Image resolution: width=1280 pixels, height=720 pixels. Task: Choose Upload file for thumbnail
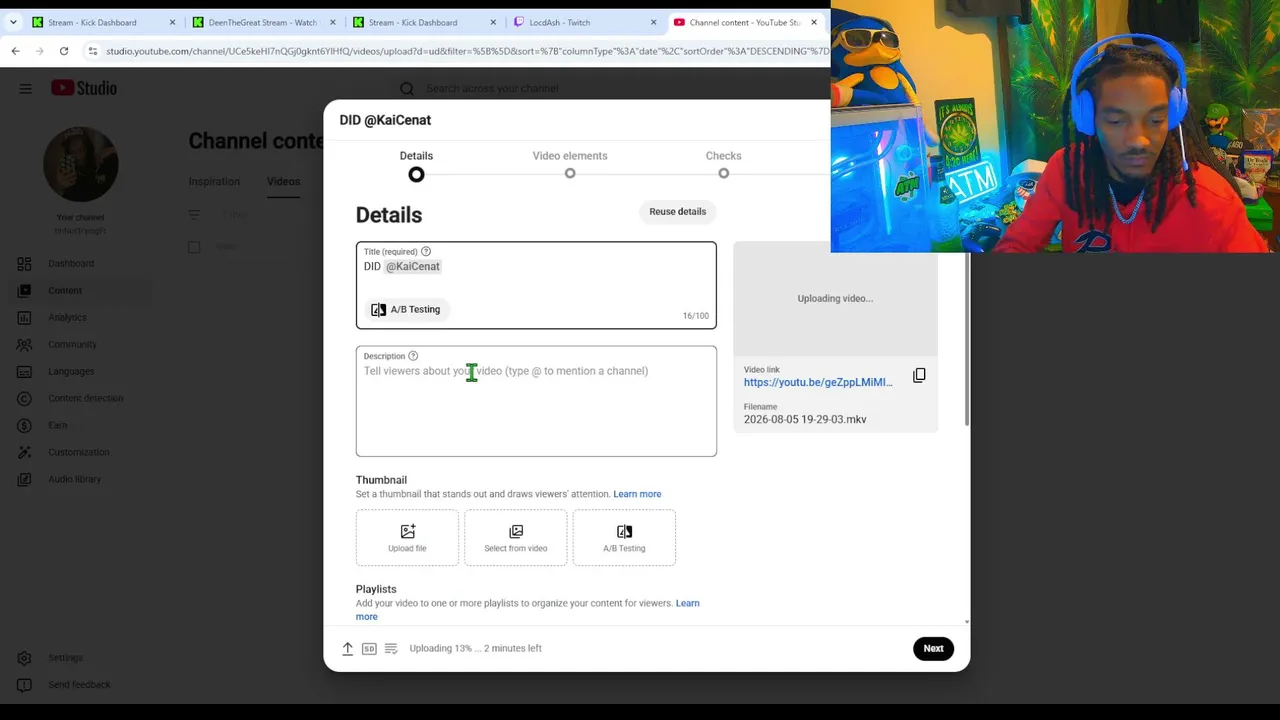tap(407, 538)
